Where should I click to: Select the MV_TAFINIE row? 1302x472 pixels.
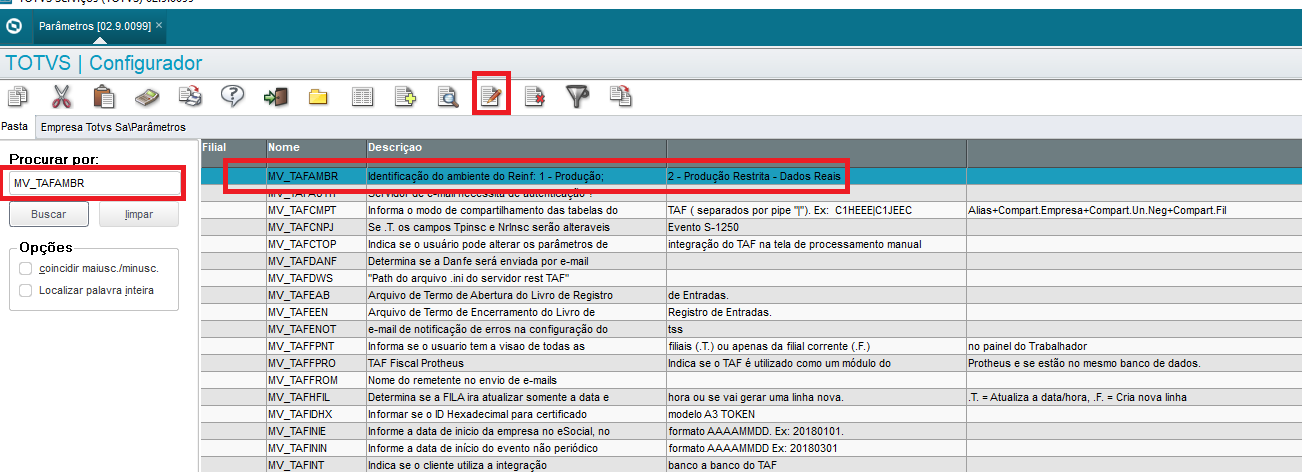coord(751,431)
